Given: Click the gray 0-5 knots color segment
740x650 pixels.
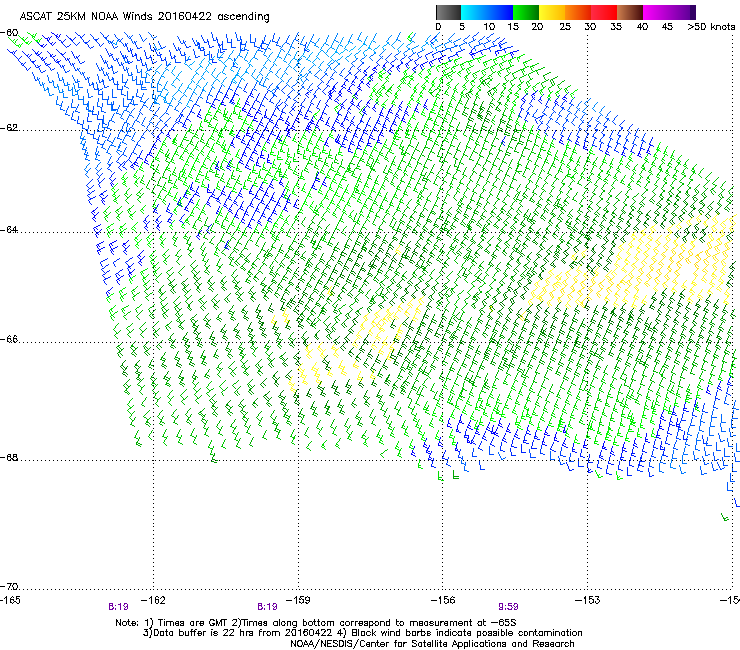Looking at the screenshot, I should coord(448,12).
